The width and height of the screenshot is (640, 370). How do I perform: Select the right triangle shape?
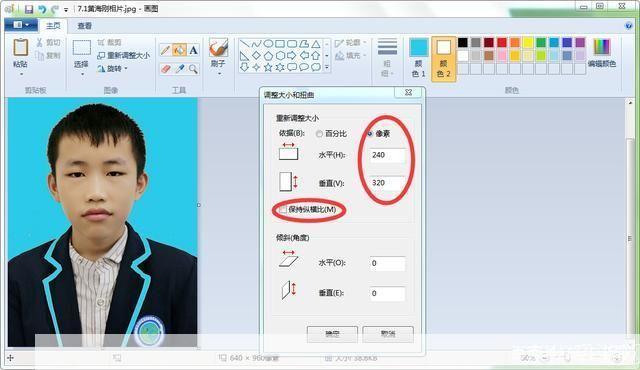(244, 55)
